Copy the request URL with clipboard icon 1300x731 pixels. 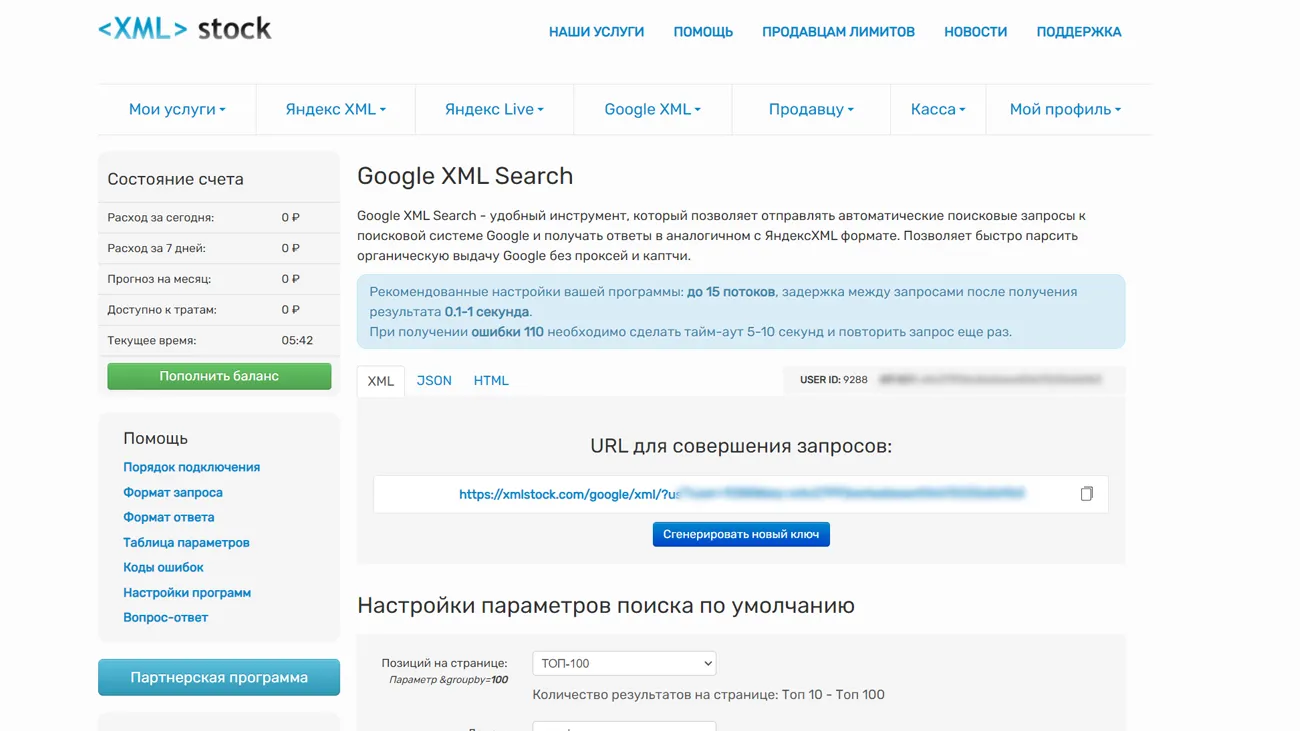(x=1086, y=494)
